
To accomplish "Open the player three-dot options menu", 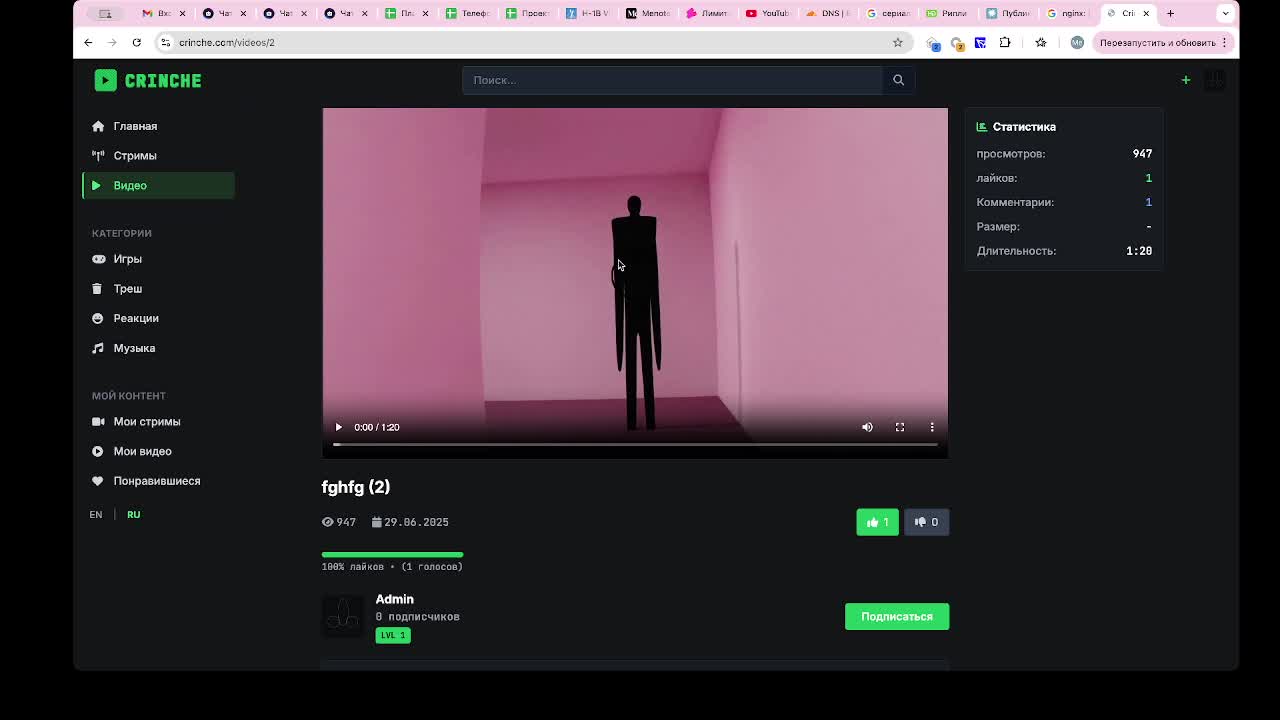I will pyautogui.click(x=931, y=427).
